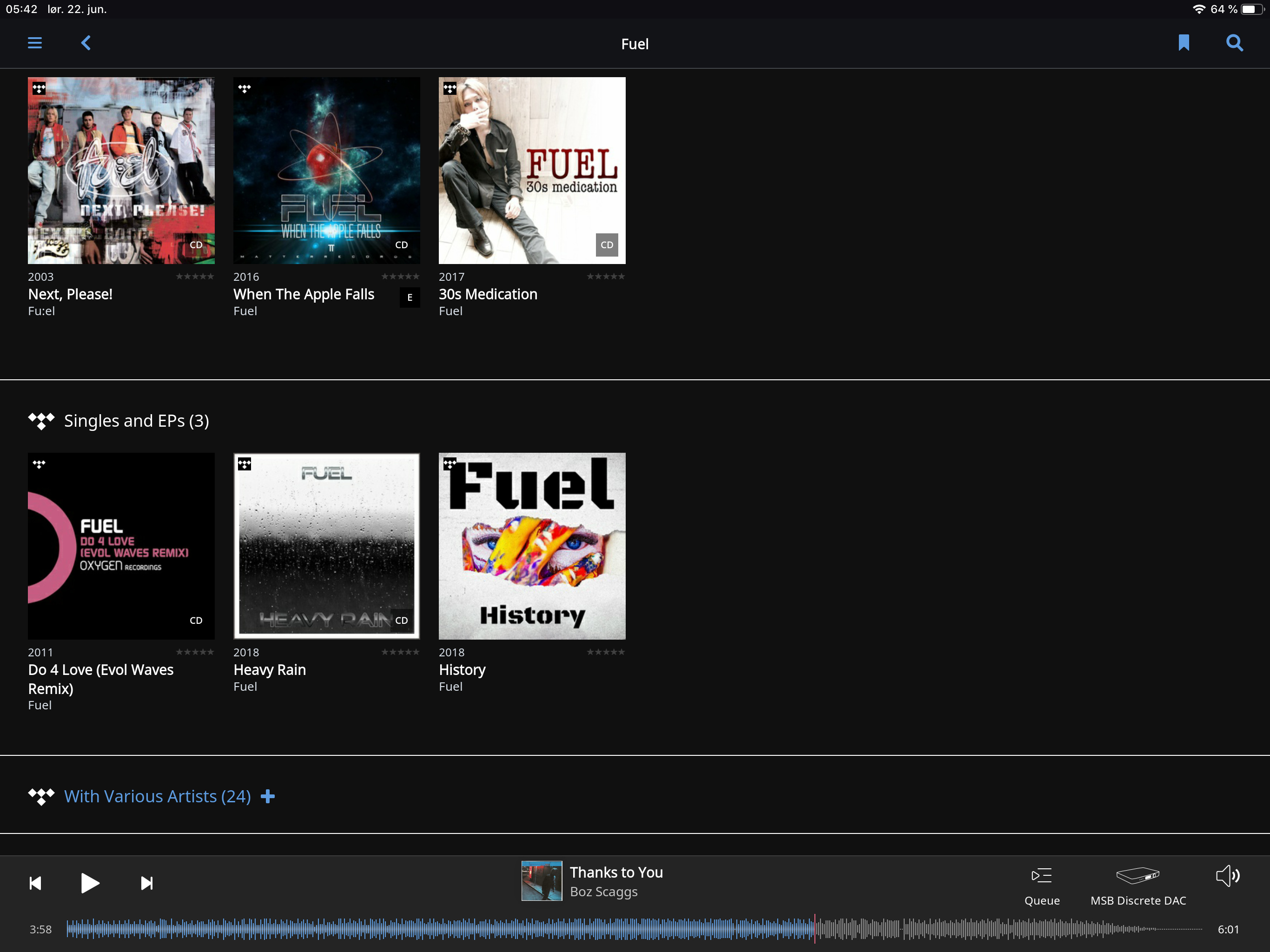Select MSB Discrete DAC audio zone
The width and height of the screenshot is (1270, 952).
pyautogui.click(x=1138, y=886)
